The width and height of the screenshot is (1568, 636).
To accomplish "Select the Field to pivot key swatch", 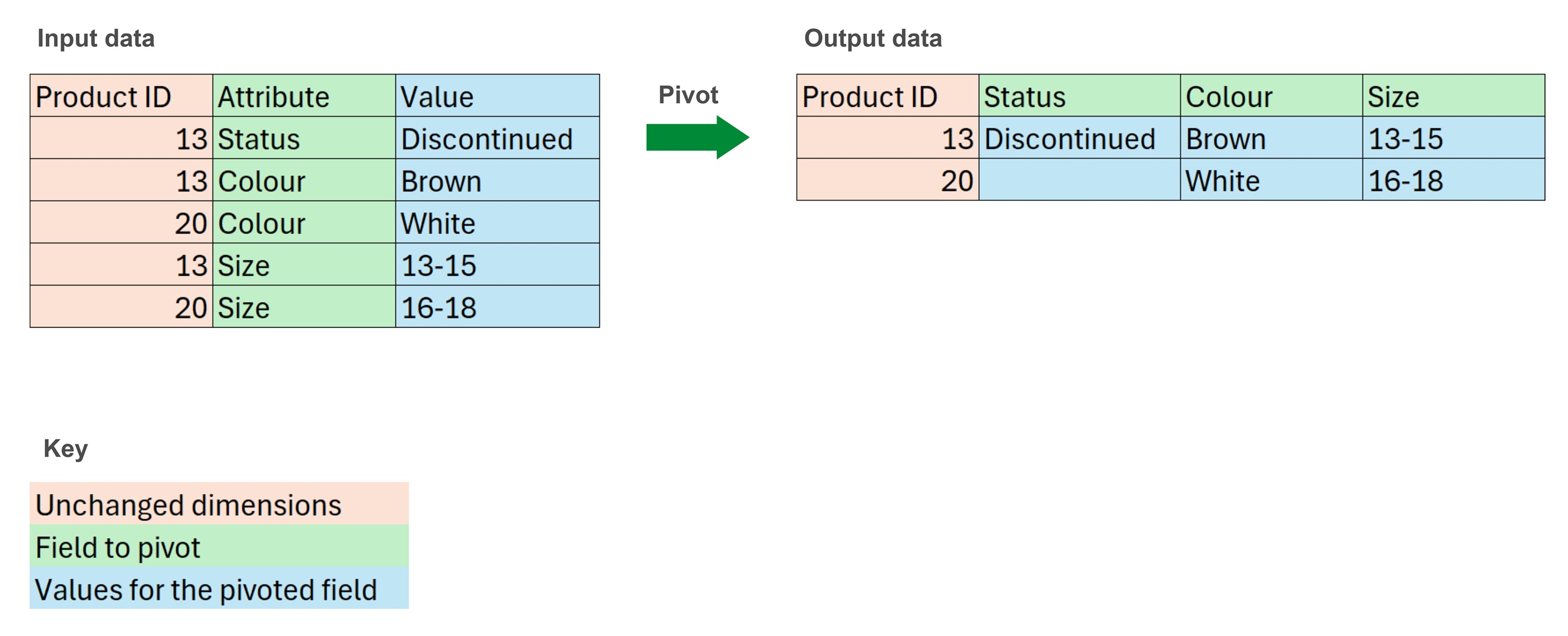I will 219,546.
